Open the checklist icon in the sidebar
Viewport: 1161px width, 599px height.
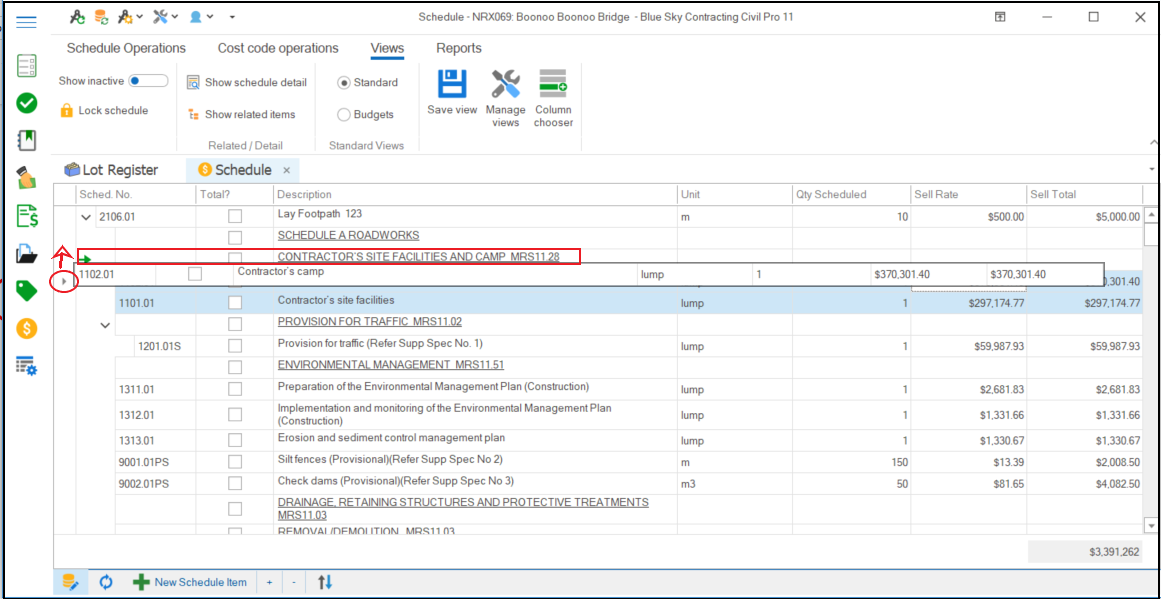pyautogui.click(x=27, y=65)
